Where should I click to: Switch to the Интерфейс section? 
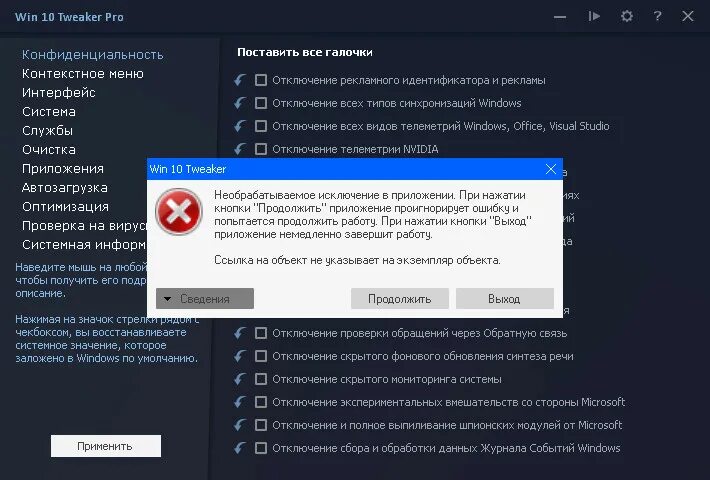(59, 93)
